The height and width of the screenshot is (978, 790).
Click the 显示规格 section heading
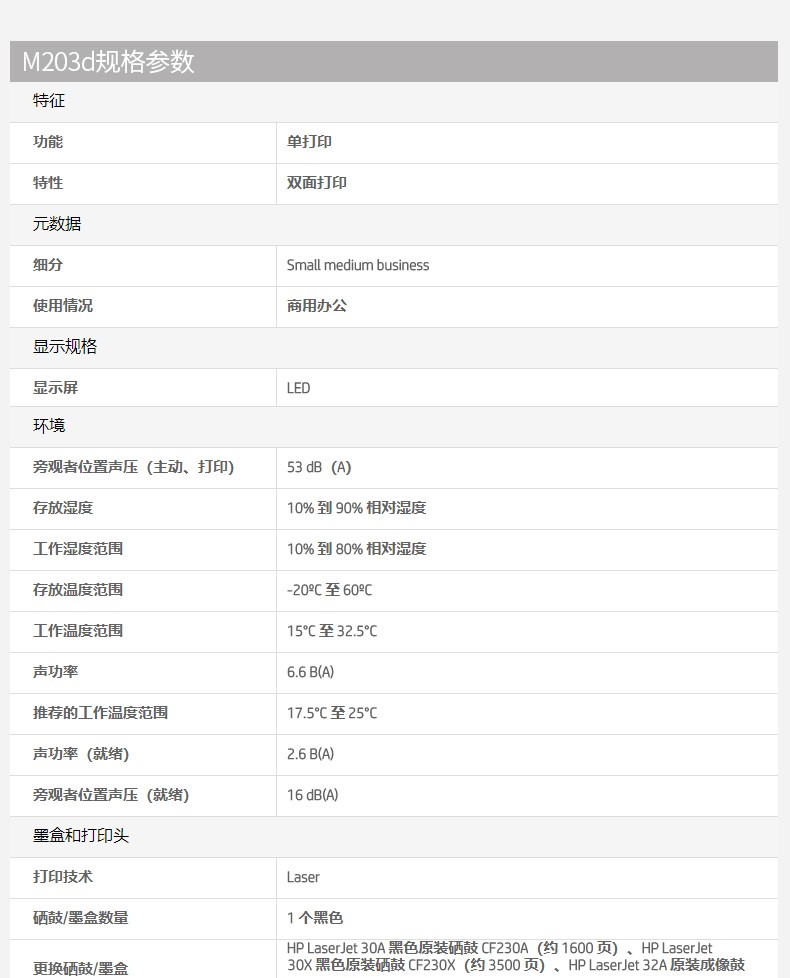point(65,347)
